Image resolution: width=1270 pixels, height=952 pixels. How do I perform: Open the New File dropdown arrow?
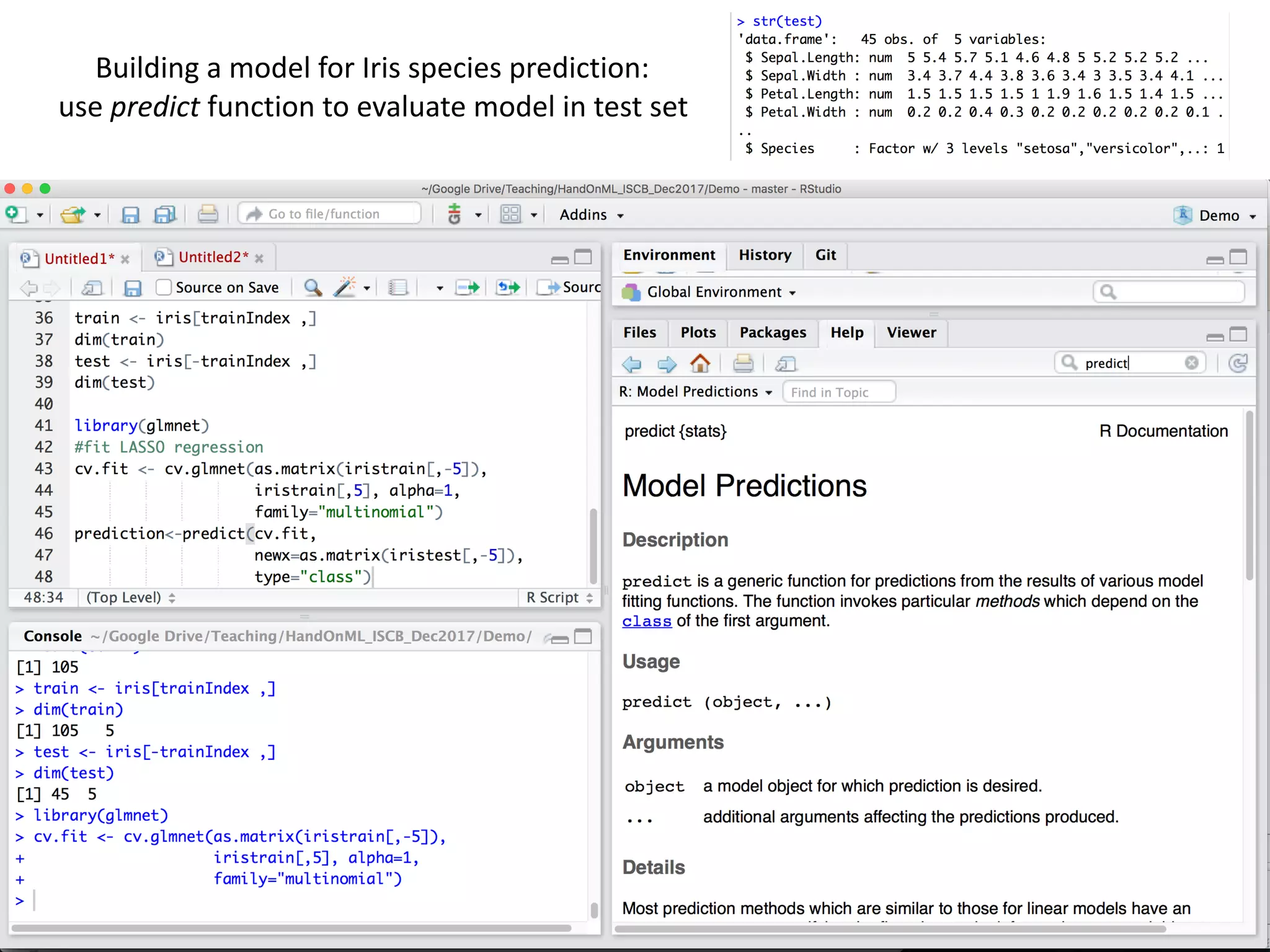[x=40, y=215]
